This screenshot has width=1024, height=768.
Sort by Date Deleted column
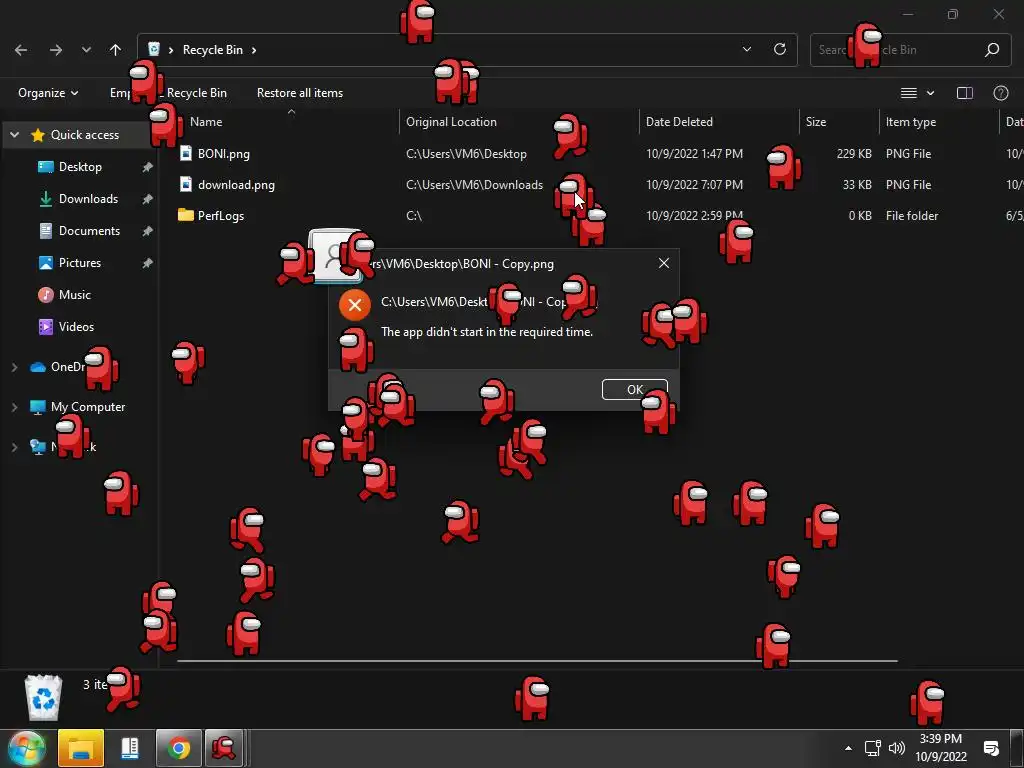679,121
